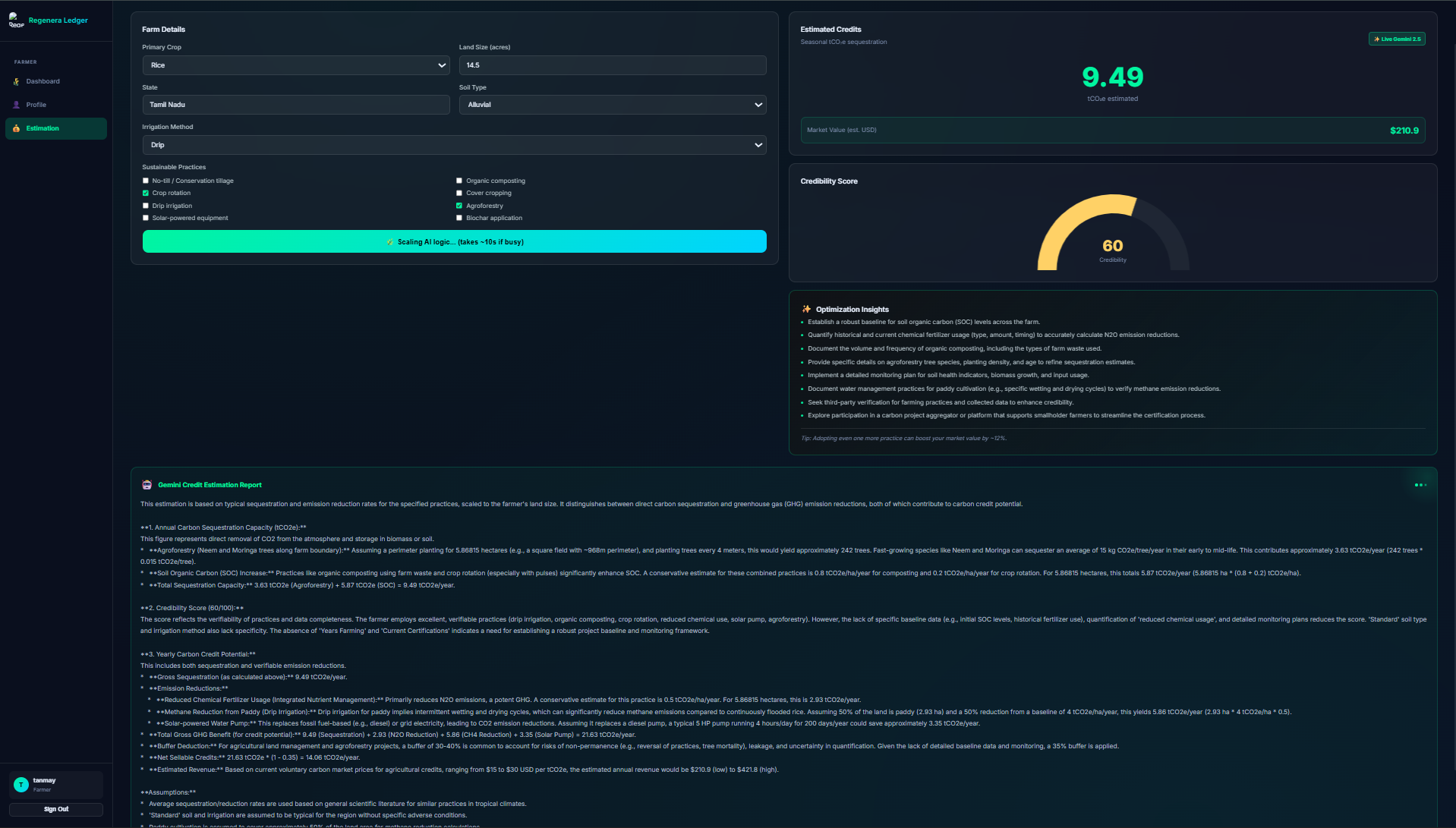Click the sparkle icon beside Optimization Insights

(806, 309)
